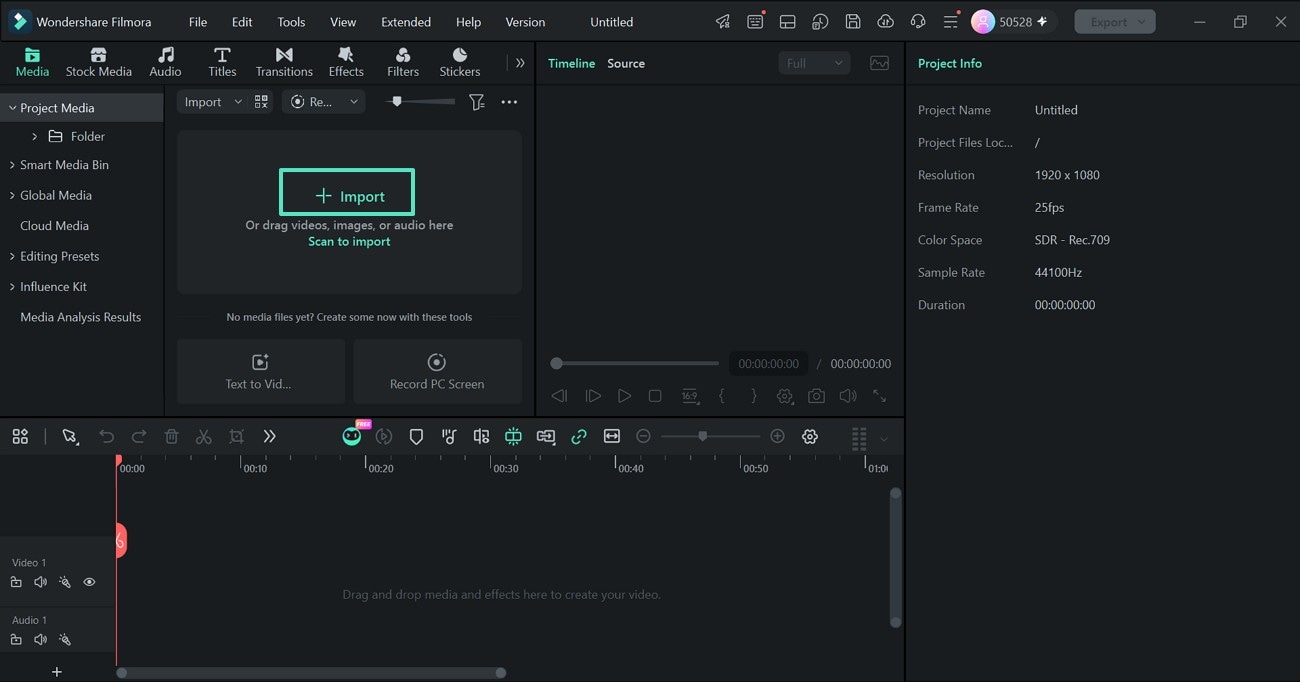The width and height of the screenshot is (1300, 682).
Task: Expand Editing Presets
Action: tap(12, 256)
